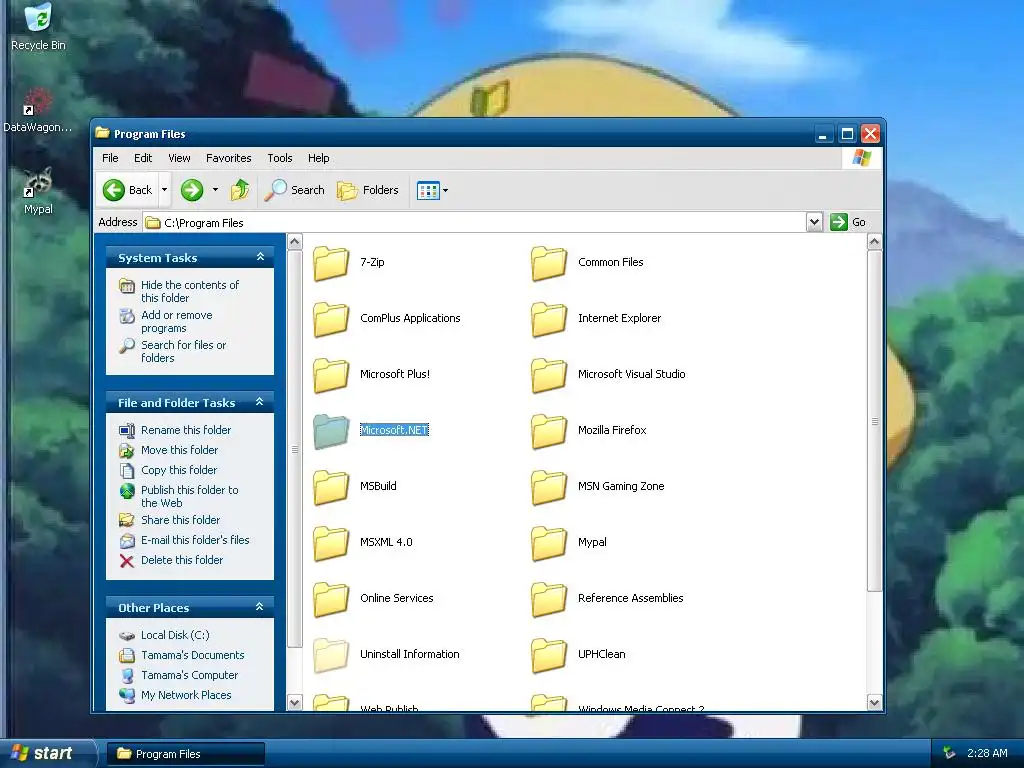Open the Forward history dropdown arrow

point(216,190)
